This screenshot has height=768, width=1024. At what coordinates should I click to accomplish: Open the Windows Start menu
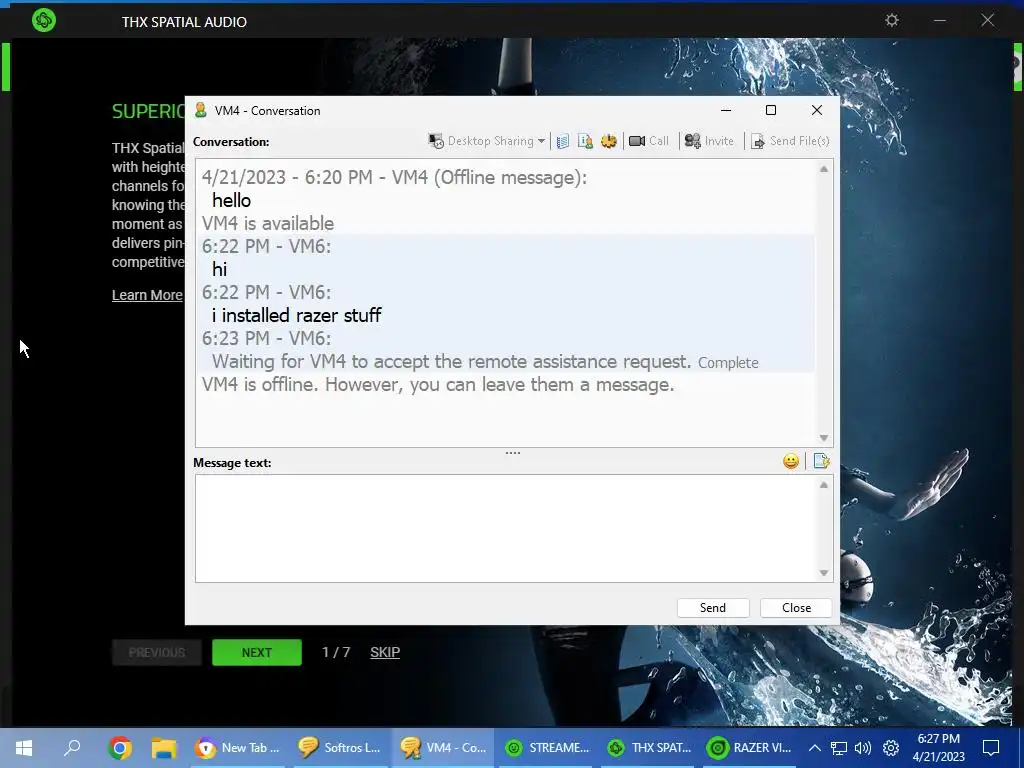pyautogui.click(x=24, y=748)
